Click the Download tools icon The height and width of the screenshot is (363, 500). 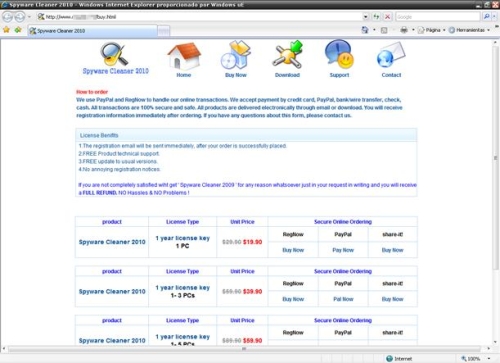coord(287,55)
